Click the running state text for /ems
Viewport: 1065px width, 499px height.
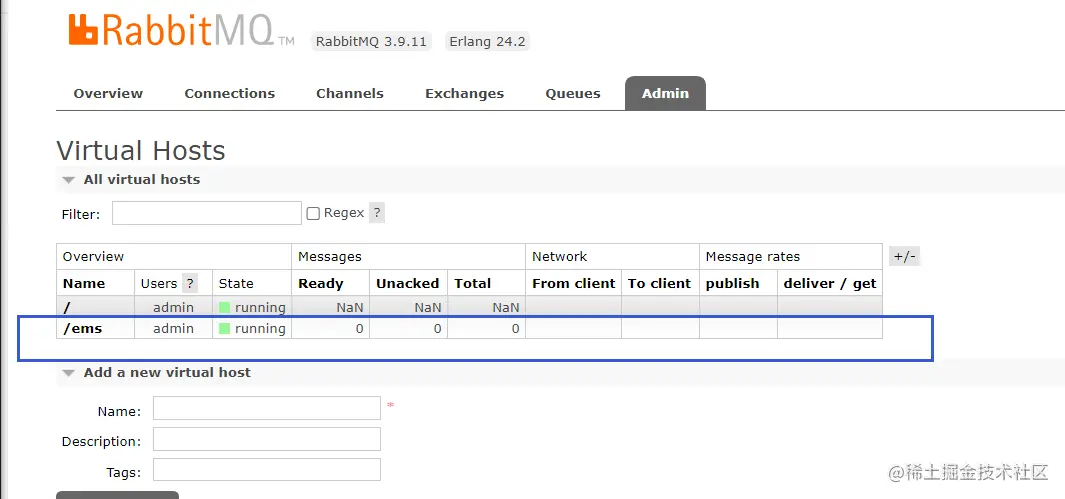coord(260,329)
